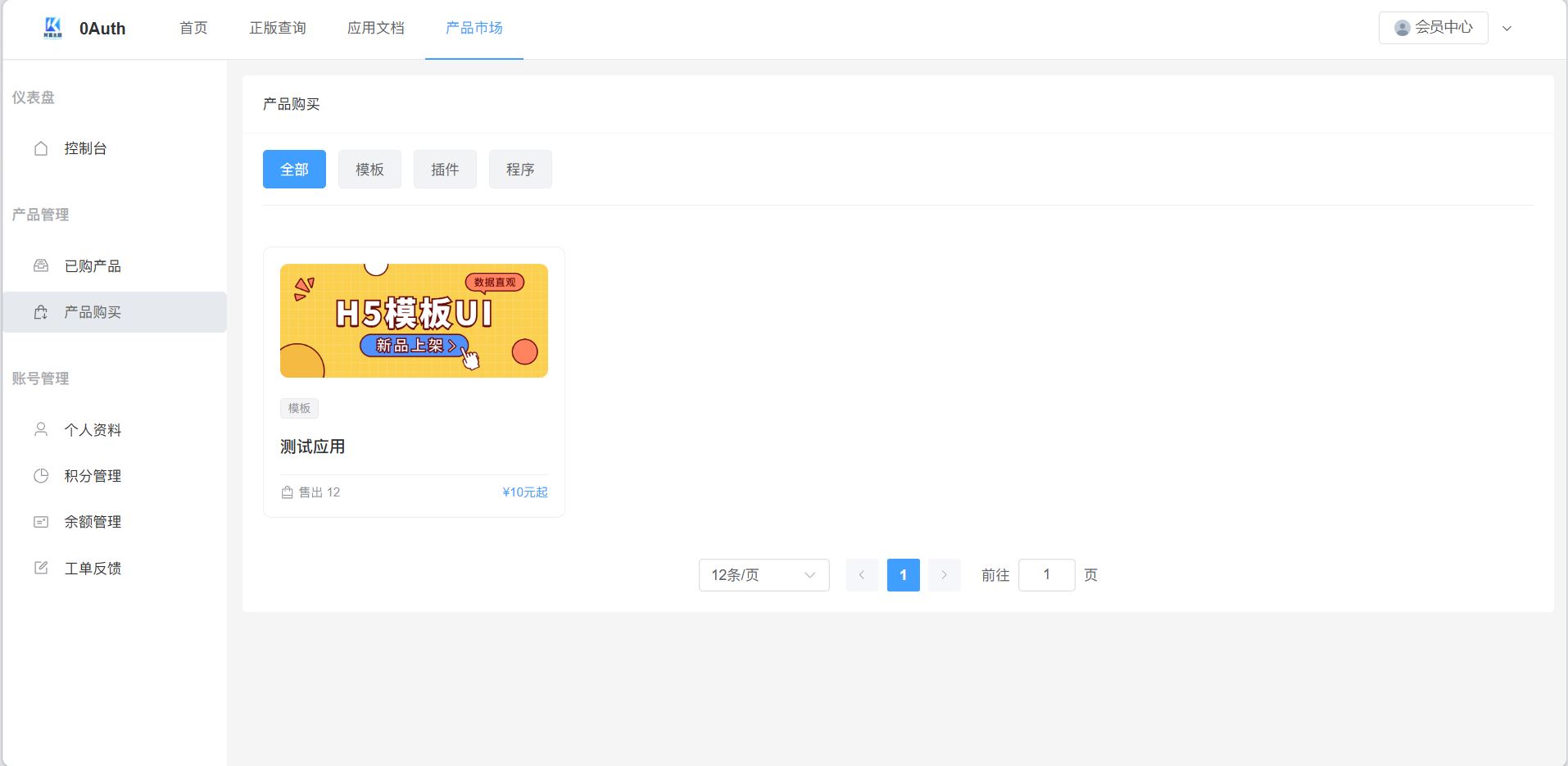Open 余额管理 in the sidebar

point(115,522)
